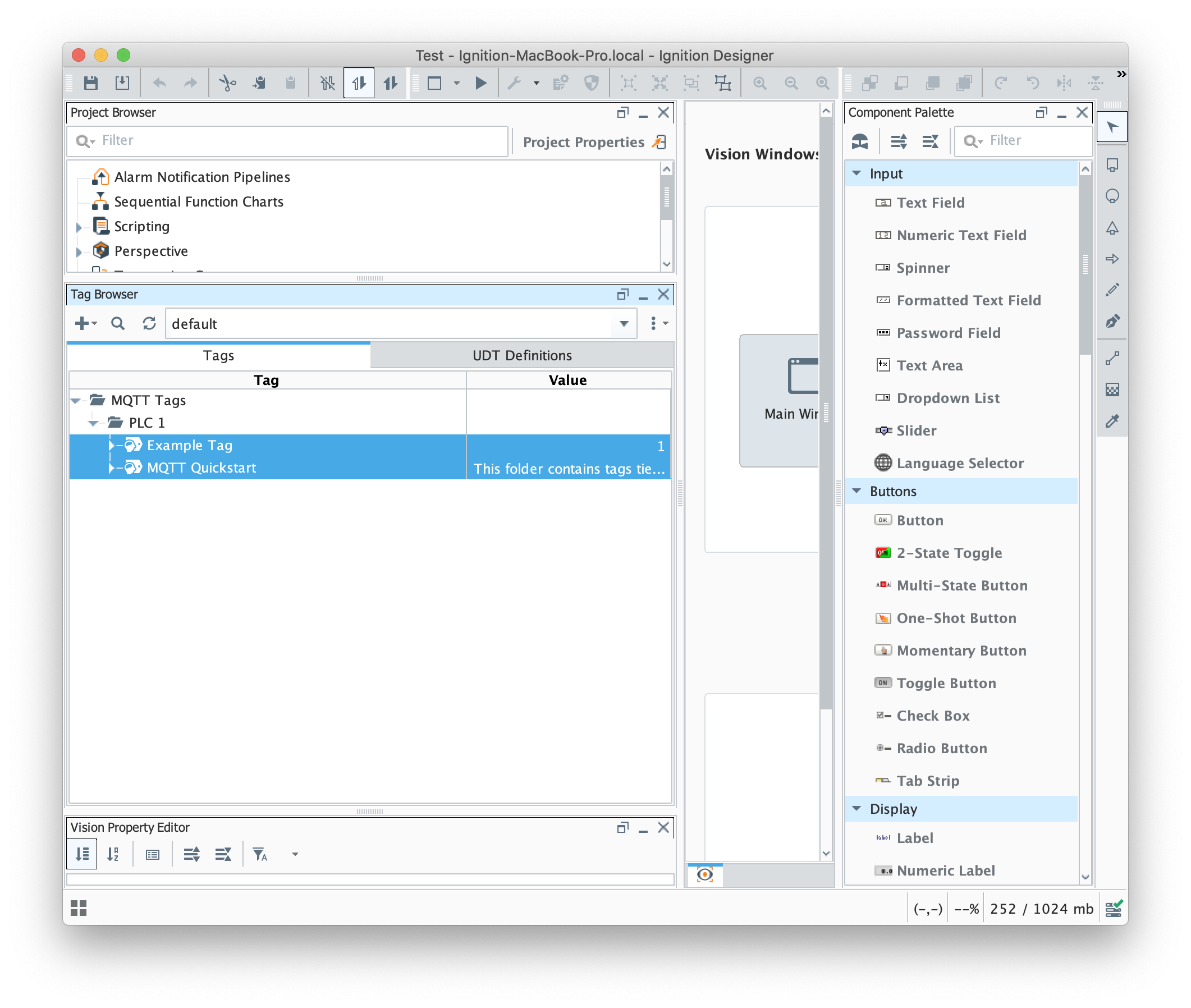Select Sequential Function Charts node

[x=198, y=201]
